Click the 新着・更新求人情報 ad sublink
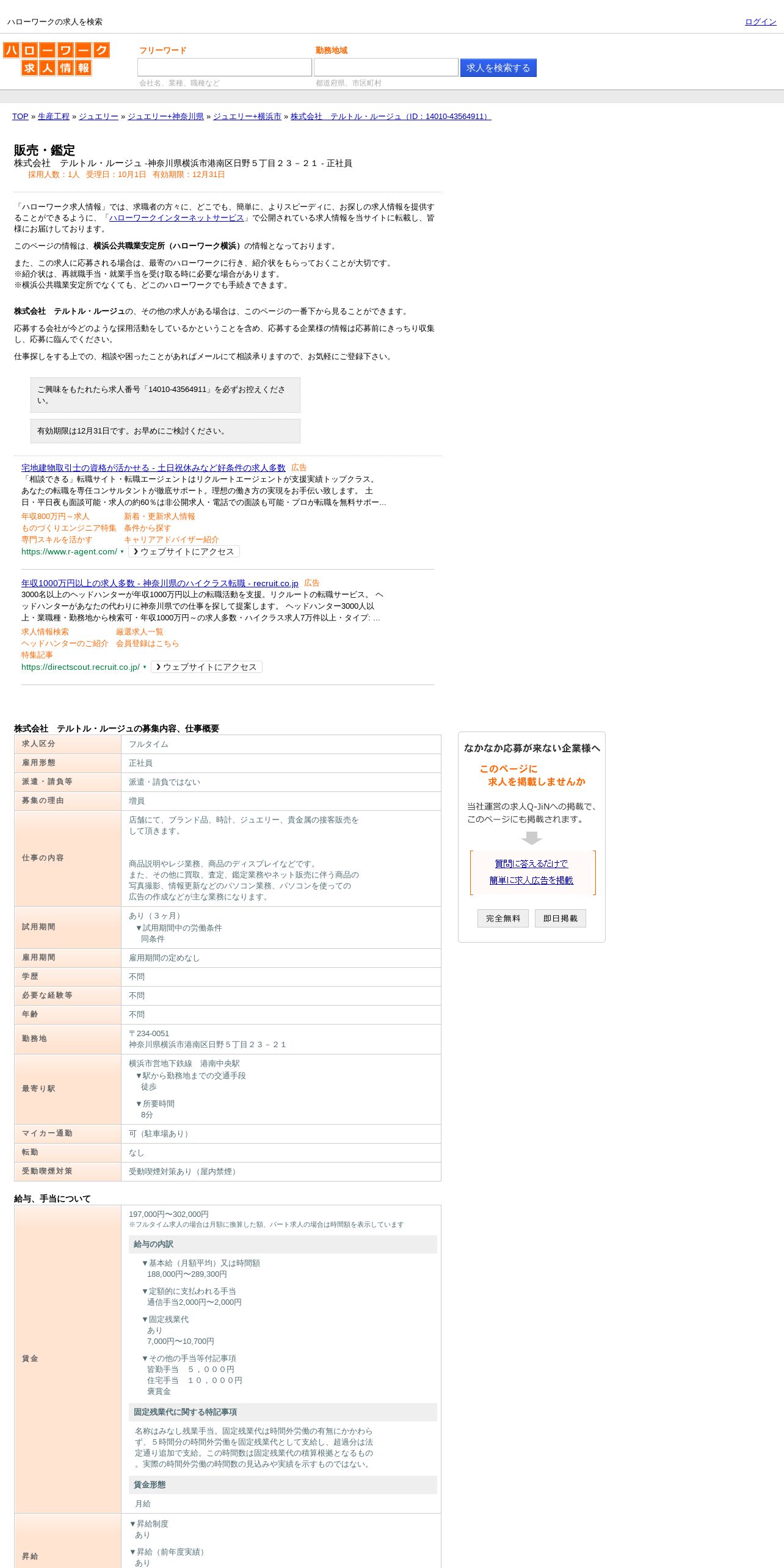Viewport: 784px width, 1568px height. 159,517
